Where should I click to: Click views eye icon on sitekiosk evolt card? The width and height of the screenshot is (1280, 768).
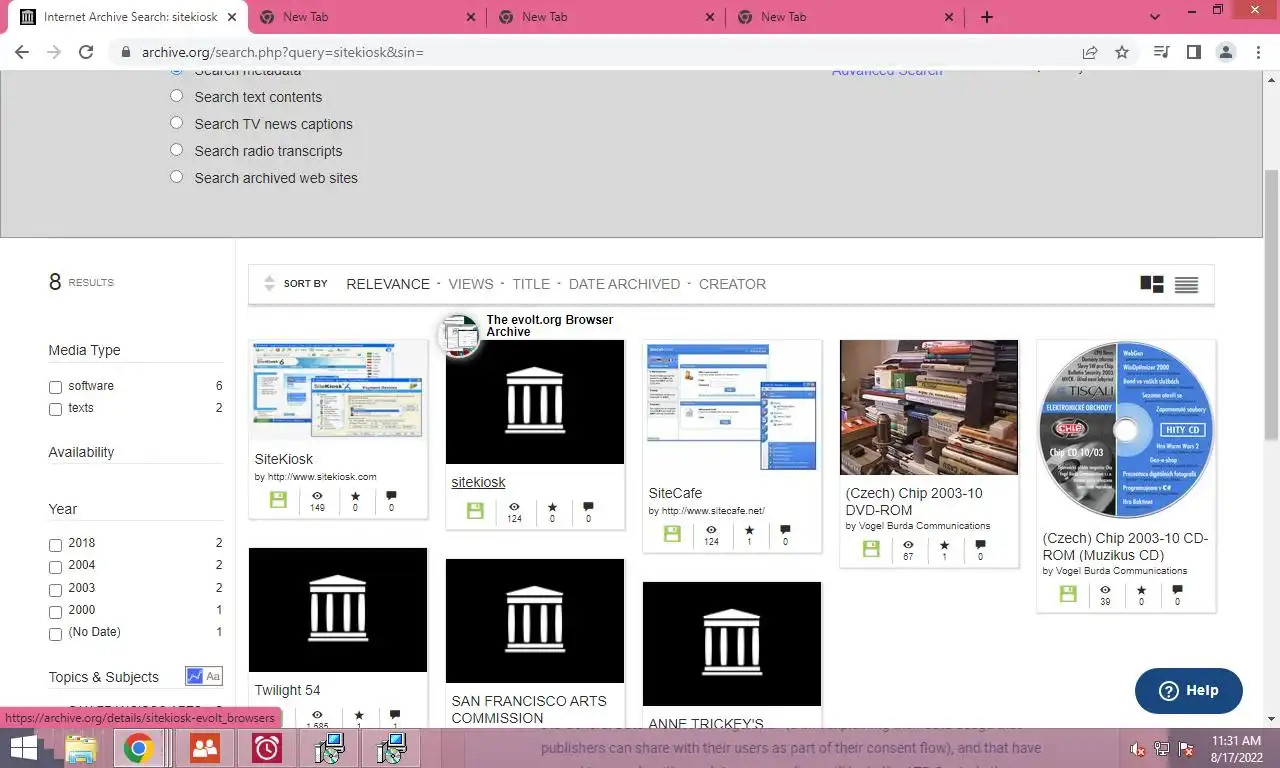514,507
